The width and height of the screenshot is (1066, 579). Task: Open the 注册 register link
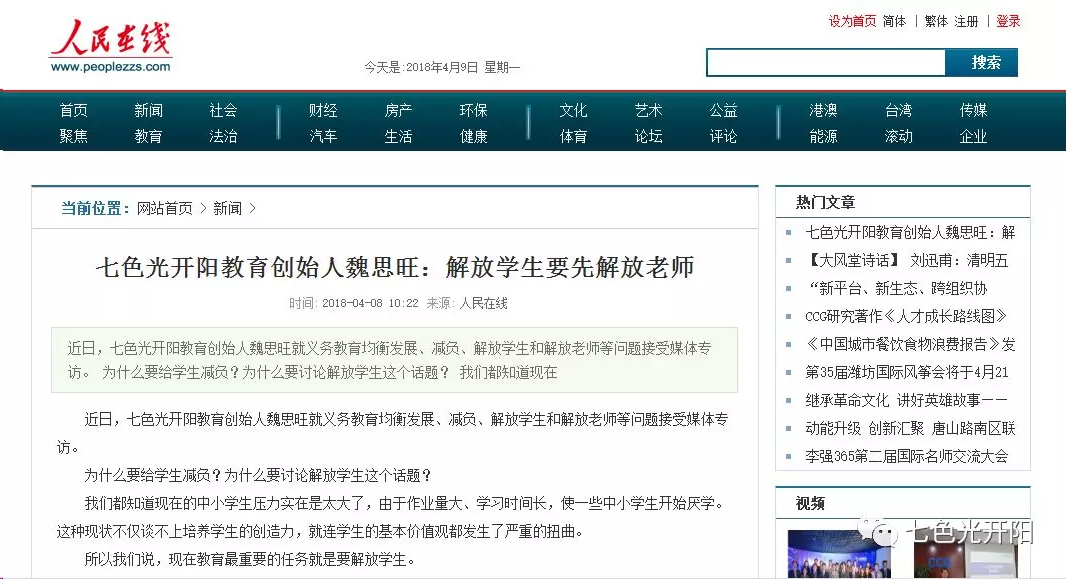966,21
